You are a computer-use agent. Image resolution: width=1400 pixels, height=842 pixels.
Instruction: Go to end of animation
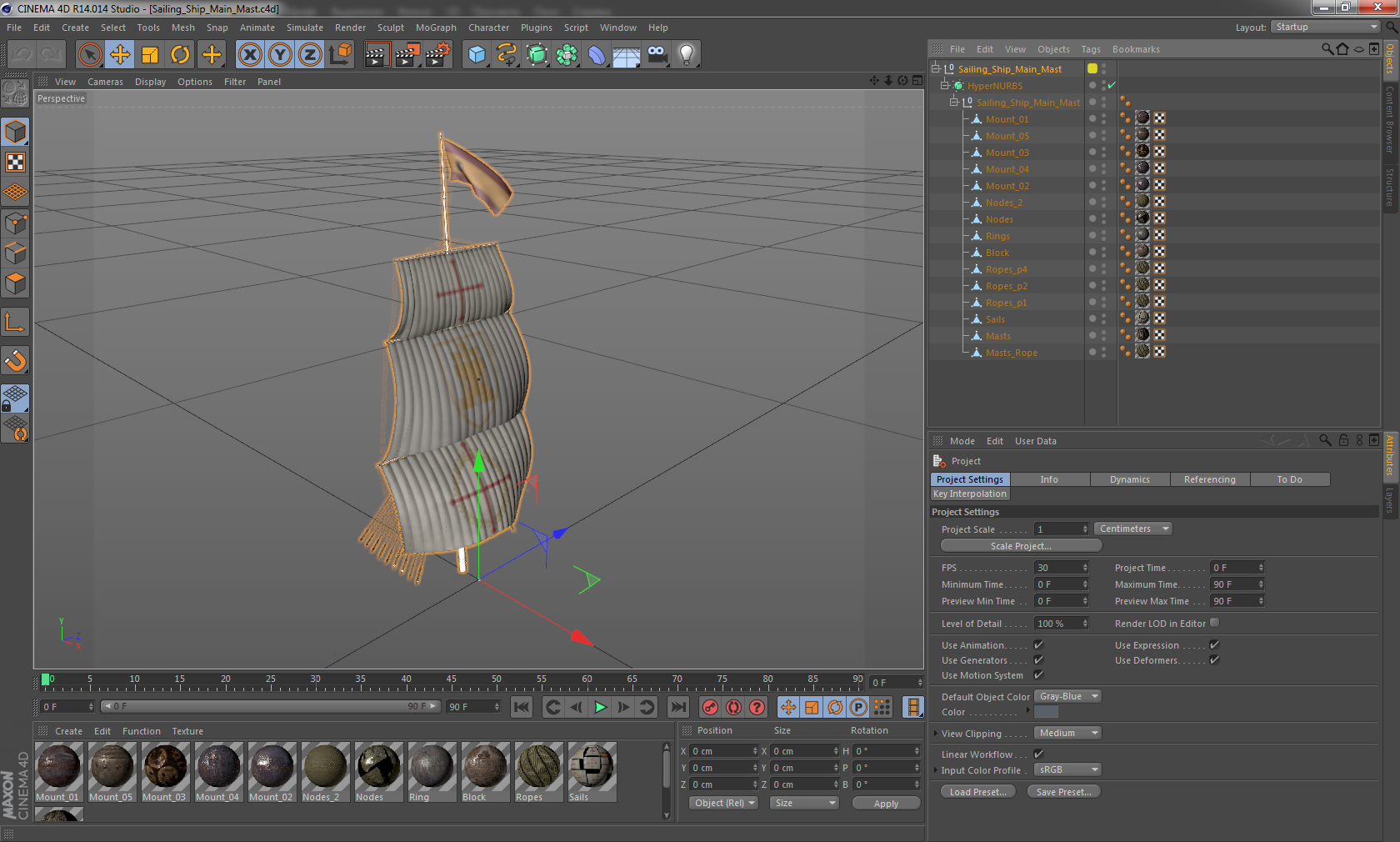click(678, 707)
